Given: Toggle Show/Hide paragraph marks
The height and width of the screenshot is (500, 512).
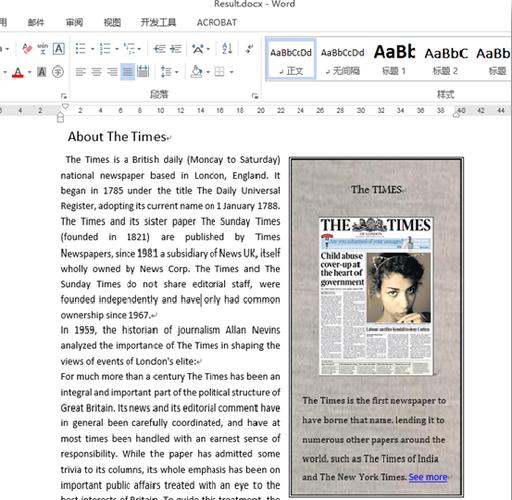Looking at the screenshot, I should tap(249, 49).
